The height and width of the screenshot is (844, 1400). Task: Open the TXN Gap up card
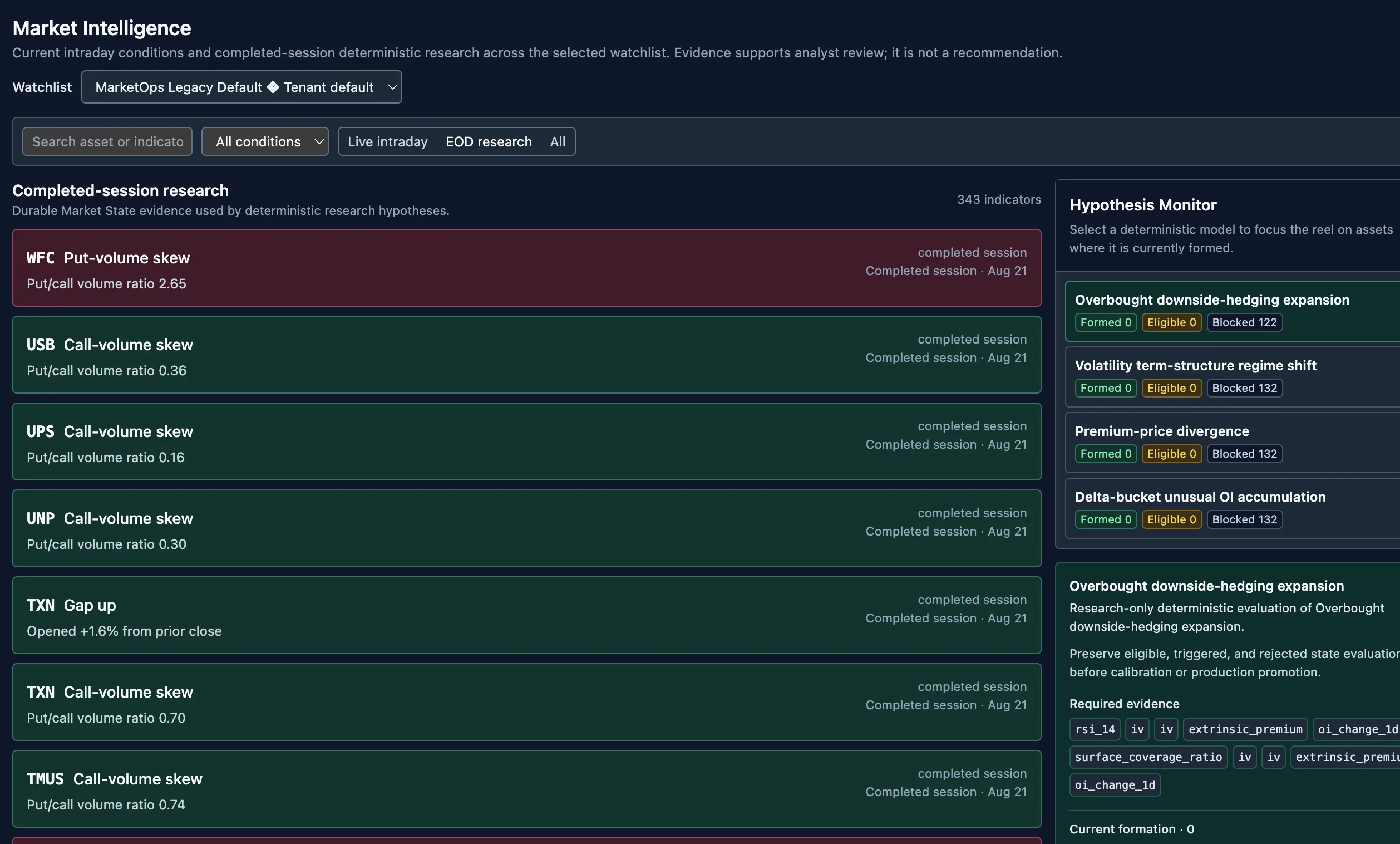tap(527, 616)
